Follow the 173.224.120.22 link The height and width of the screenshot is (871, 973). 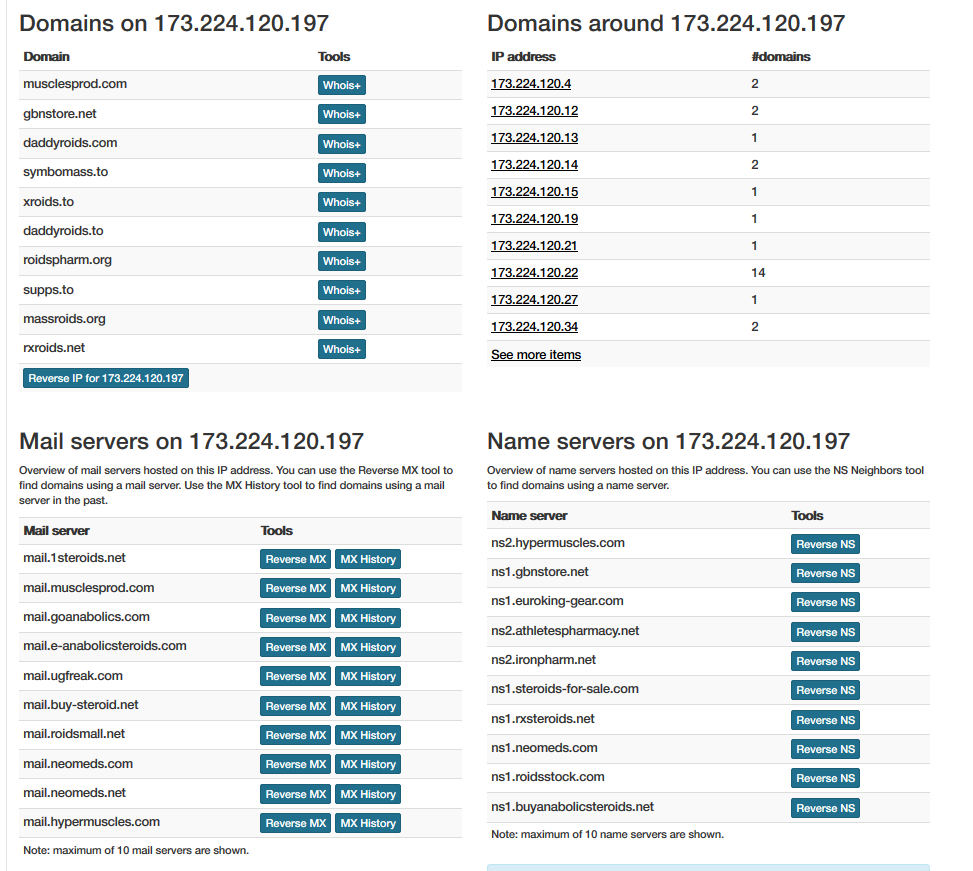pyautogui.click(x=534, y=273)
